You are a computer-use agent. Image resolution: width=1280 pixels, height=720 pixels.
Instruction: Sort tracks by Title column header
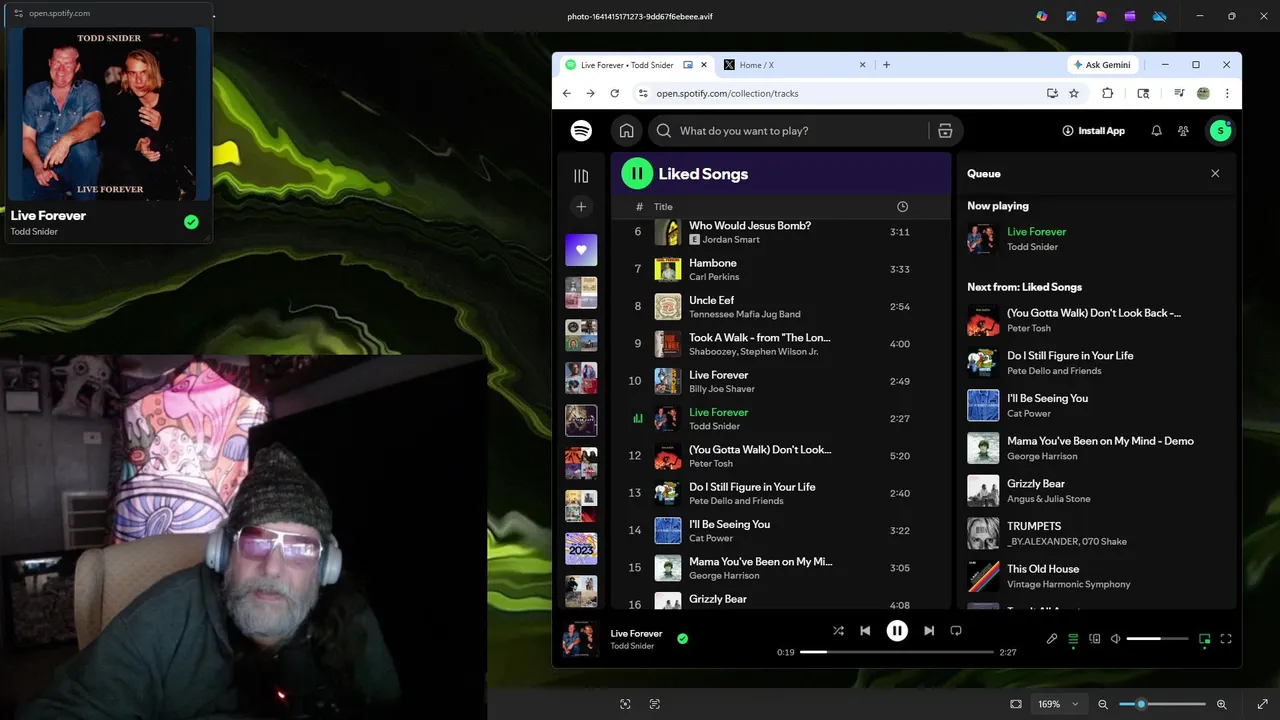tap(663, 207)
